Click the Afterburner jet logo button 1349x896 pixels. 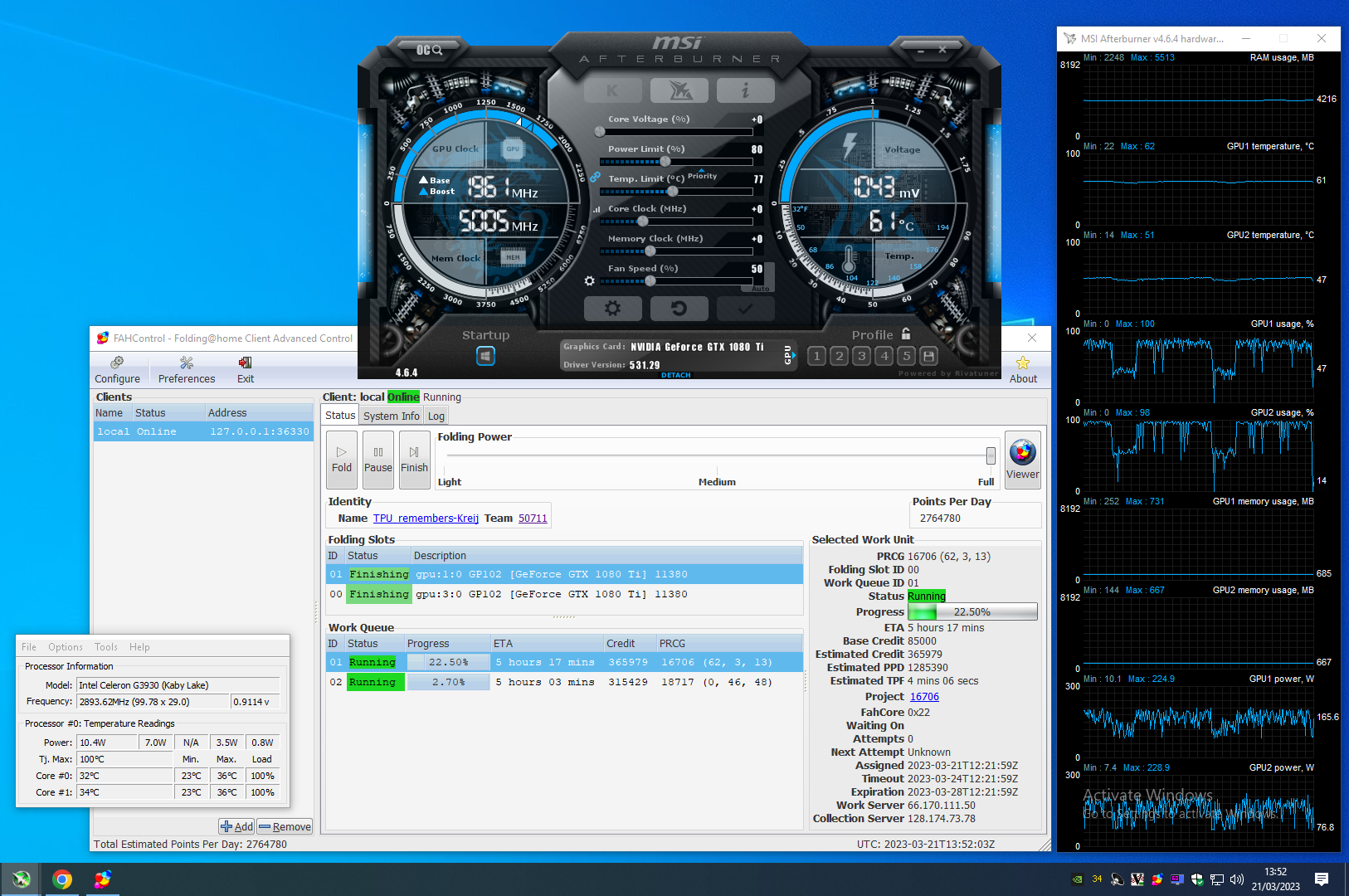coord(679,90)
